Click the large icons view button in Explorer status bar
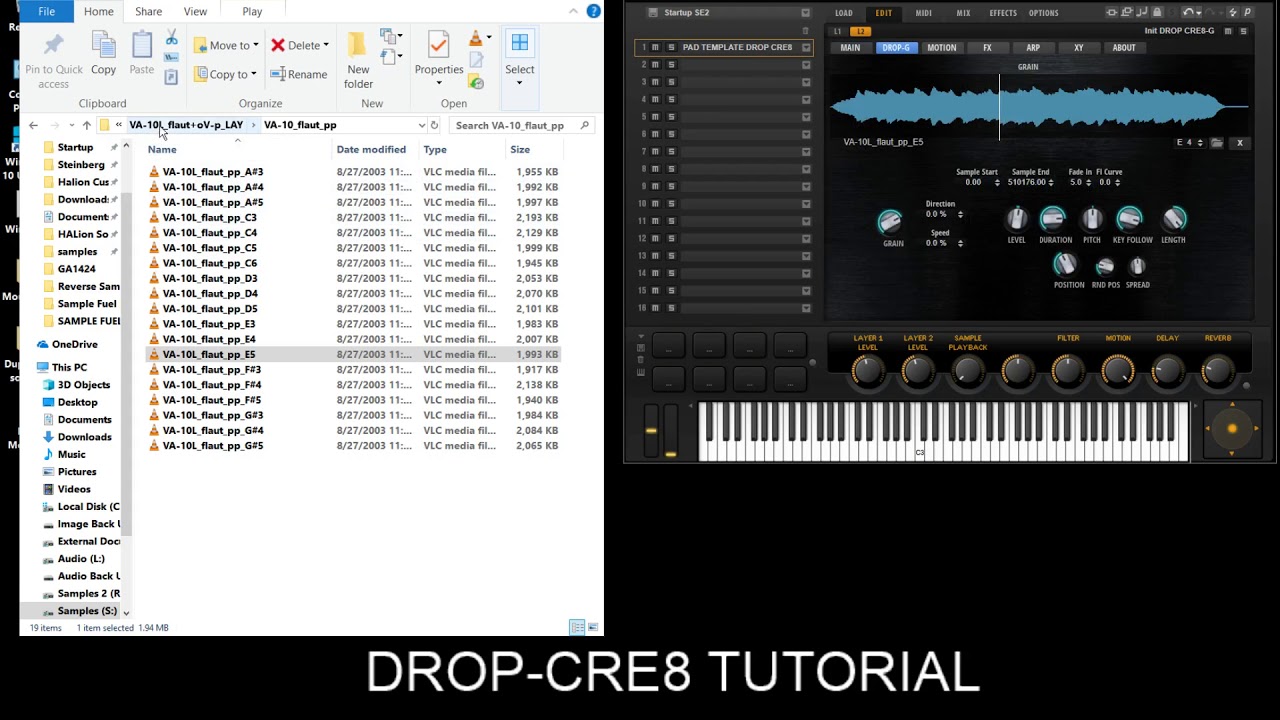 click(x=593, y=627)
